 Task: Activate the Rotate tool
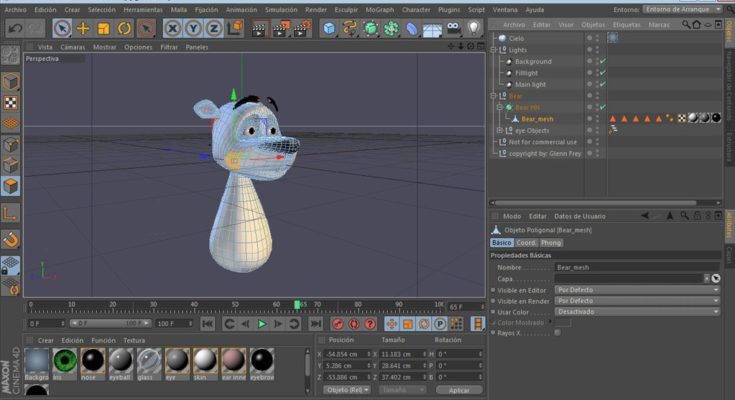[x=124, y=29]
